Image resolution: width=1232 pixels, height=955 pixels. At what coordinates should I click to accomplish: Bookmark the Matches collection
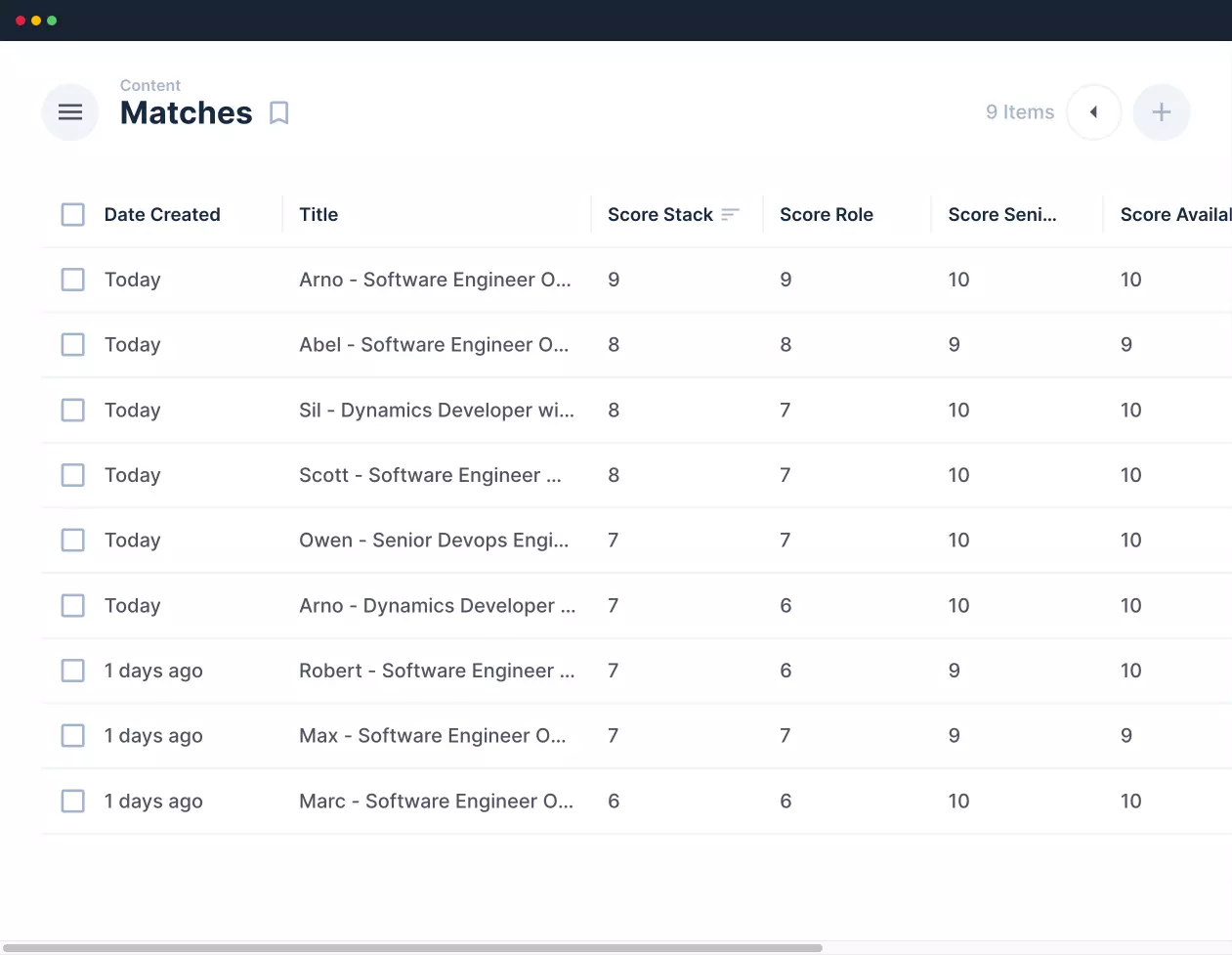[x=278, y=113]
